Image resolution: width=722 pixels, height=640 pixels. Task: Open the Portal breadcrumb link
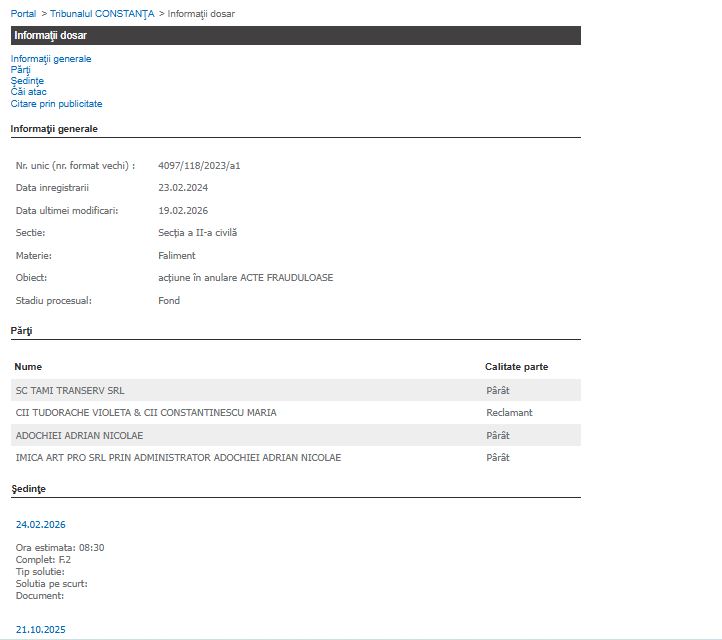[23, 14]
